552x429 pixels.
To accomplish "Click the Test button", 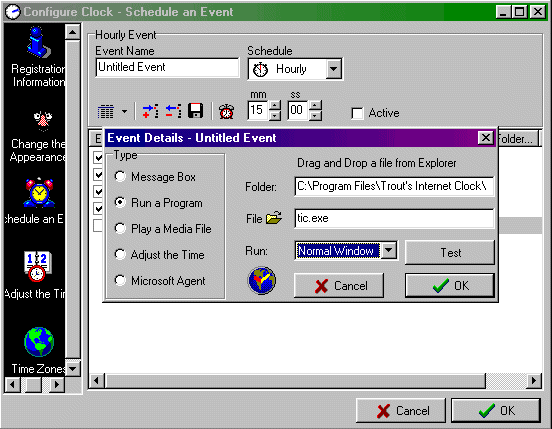I will [x=450, y=252].
